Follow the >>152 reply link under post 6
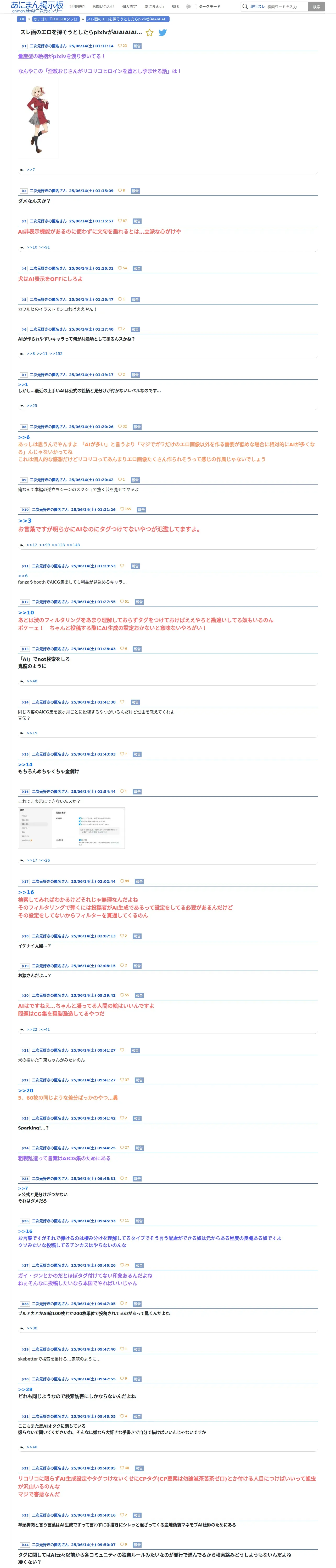 (56, 354)
